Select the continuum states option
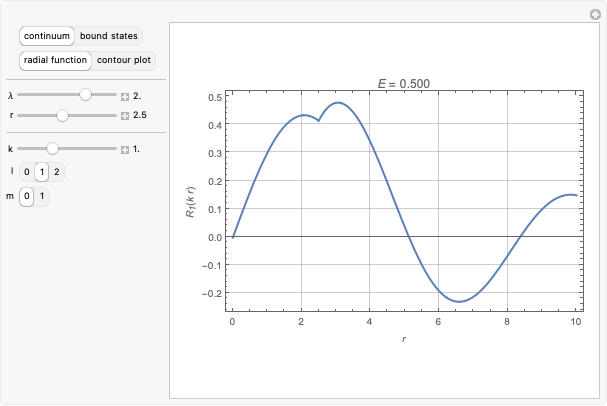Viewport: 607px width, 406px height. [x=47, y=36]
